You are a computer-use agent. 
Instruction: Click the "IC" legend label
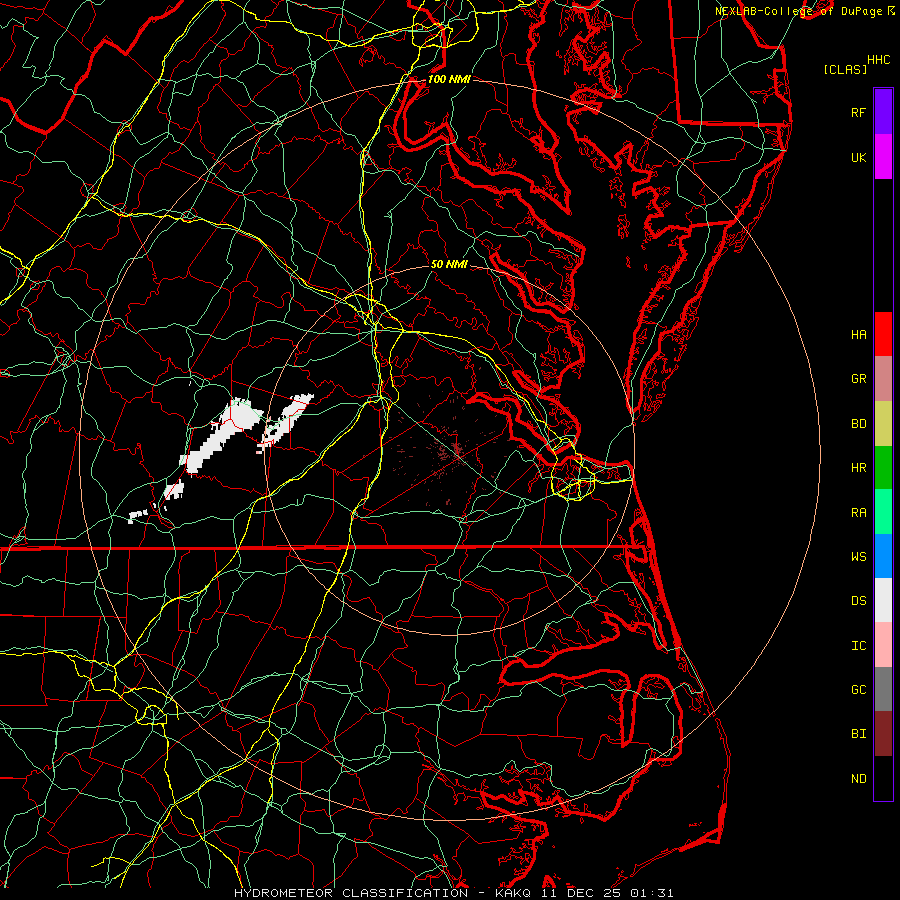click(x=858, y=645)
